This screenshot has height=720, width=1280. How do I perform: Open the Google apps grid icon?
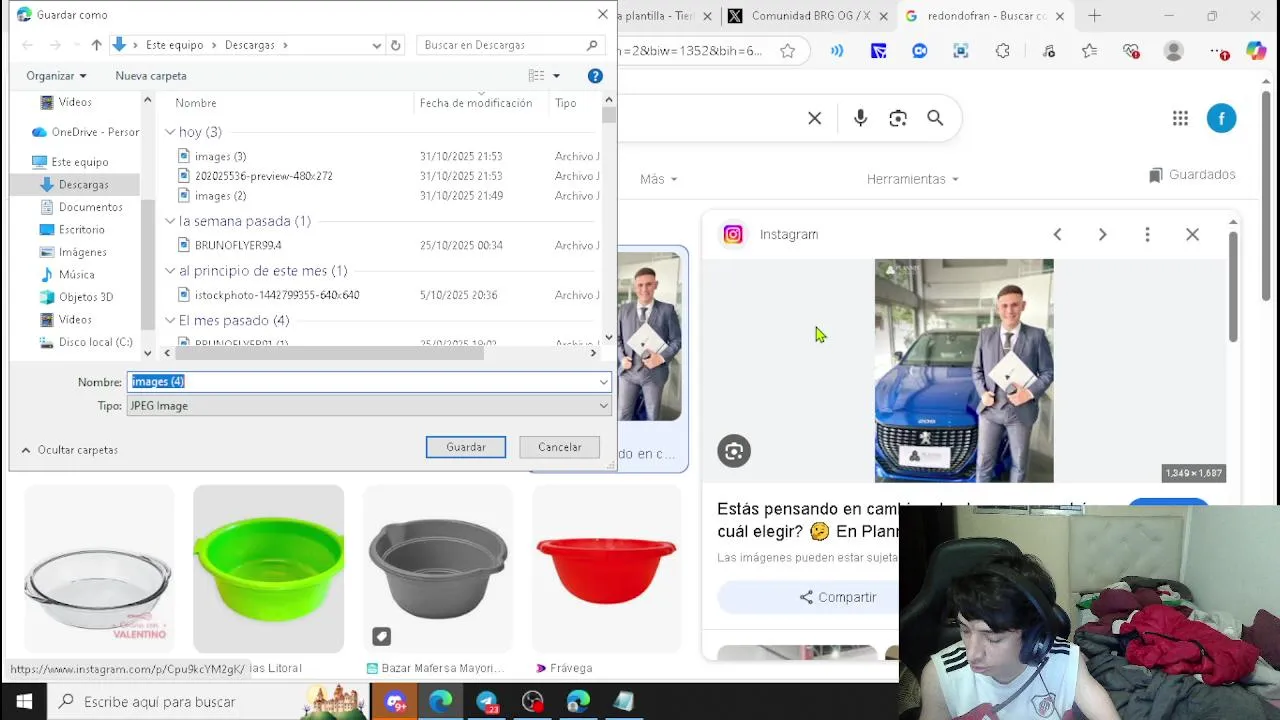tap(1180, 118)
